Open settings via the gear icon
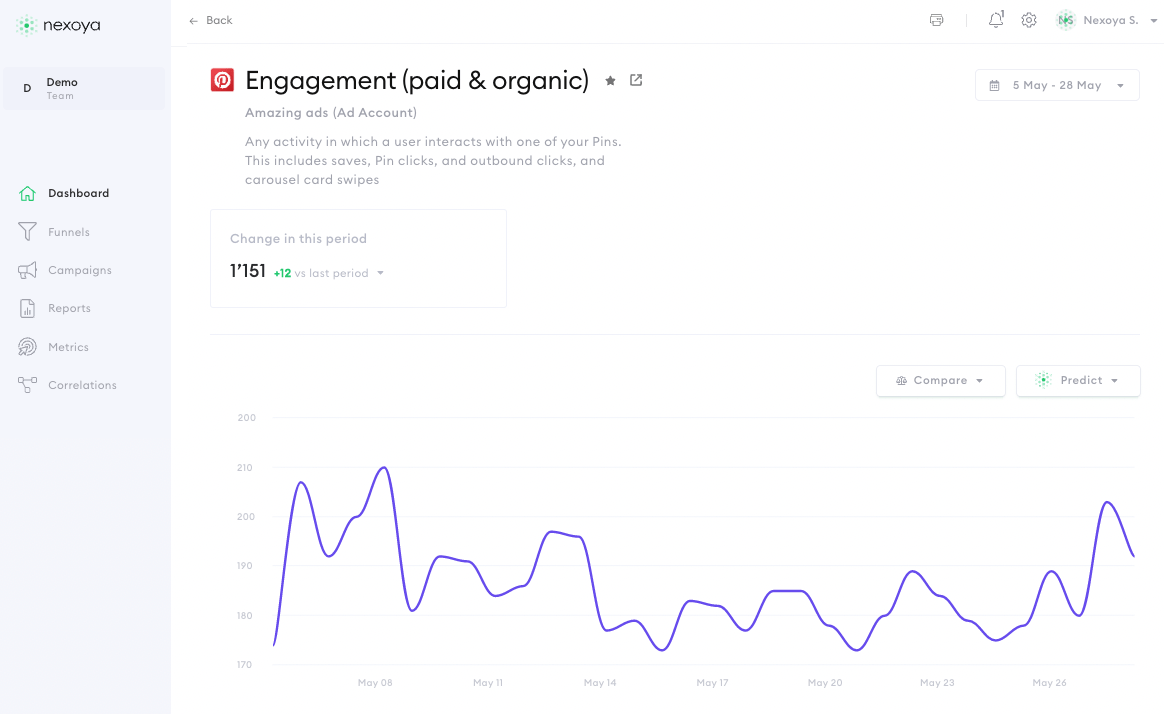The width and height of the screenshot is (1164, 714). 1029,20
